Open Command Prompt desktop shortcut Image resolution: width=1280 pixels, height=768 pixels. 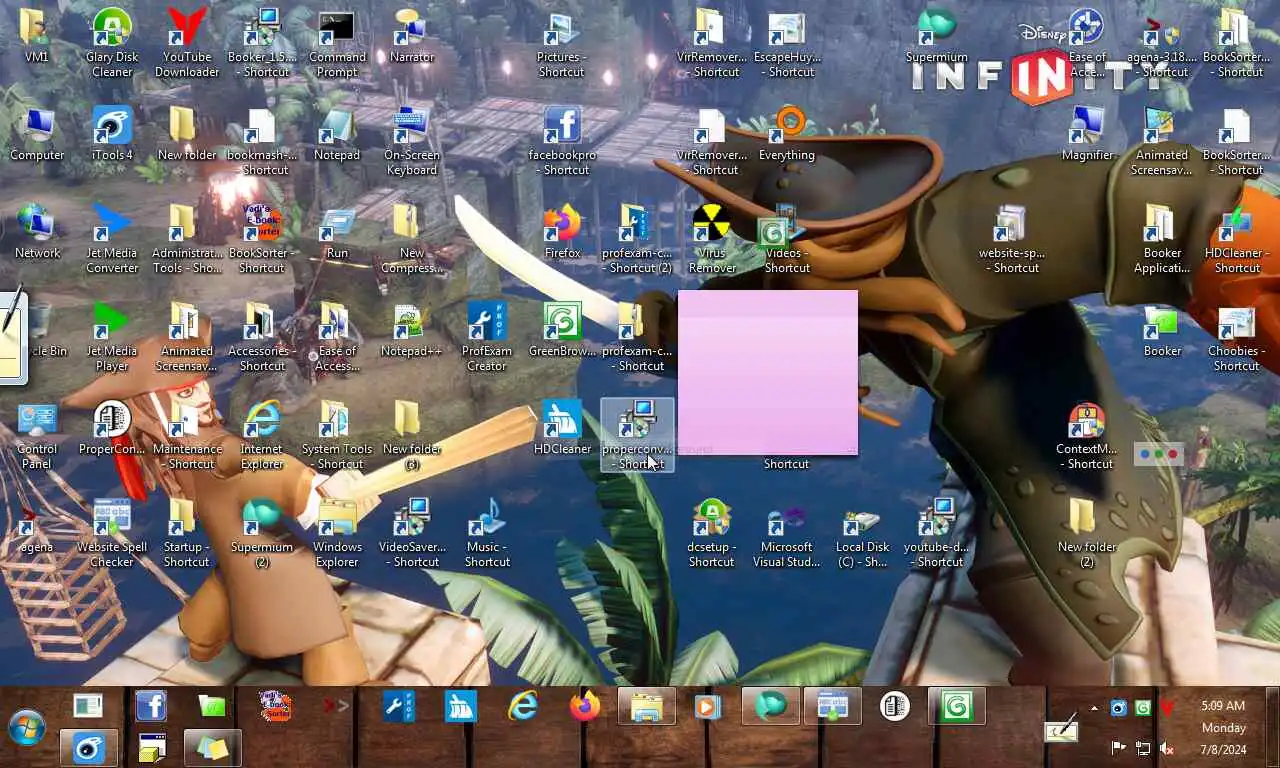pos(337,43)
